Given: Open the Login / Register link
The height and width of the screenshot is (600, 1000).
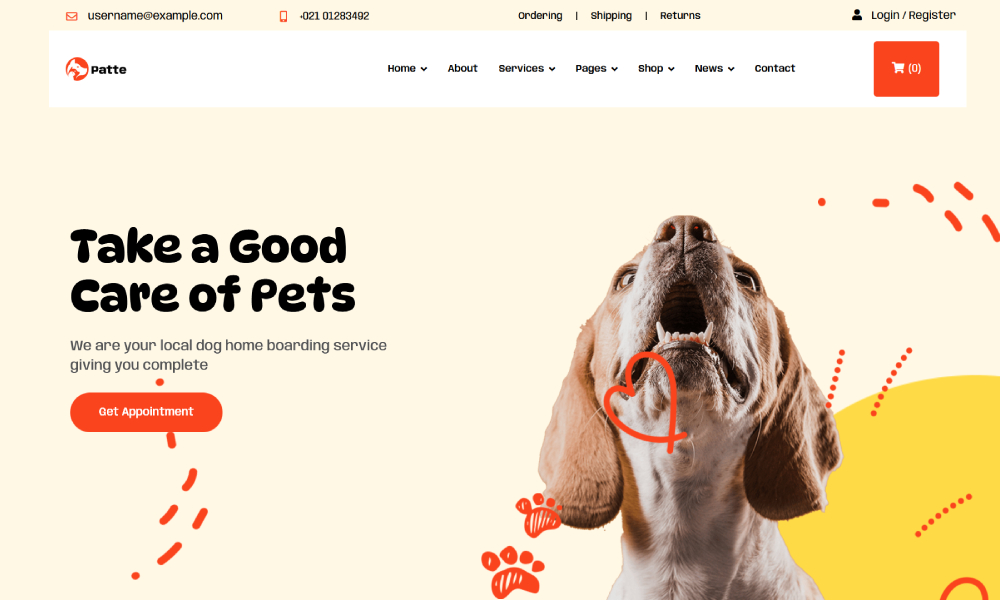Looking at the screenshot, I should (x=913, y=15).
